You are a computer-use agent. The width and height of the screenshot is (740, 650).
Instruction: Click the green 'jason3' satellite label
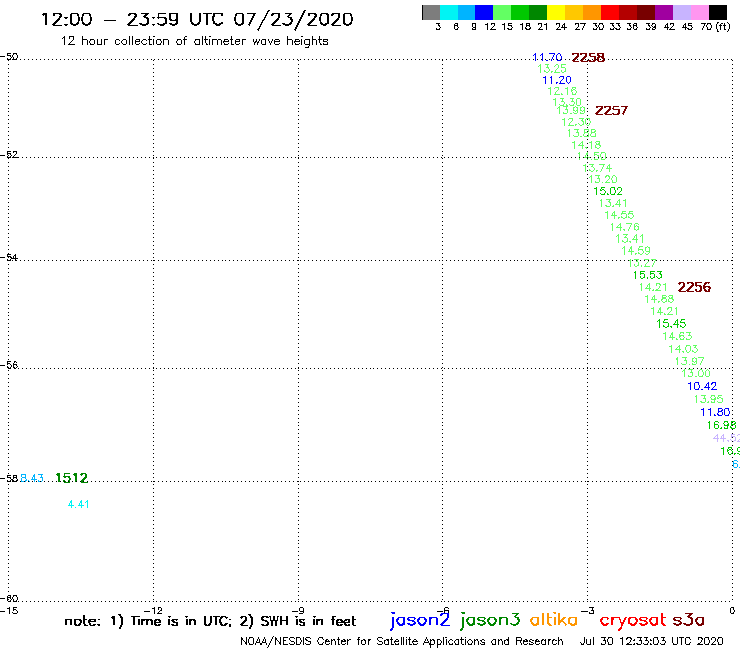pyautogui.click(x=490, y=620)
